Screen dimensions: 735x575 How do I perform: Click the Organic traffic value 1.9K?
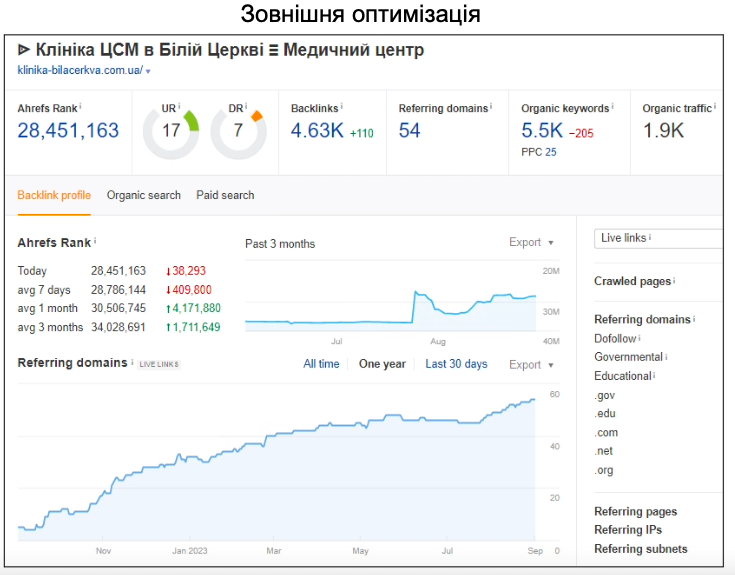663,130
